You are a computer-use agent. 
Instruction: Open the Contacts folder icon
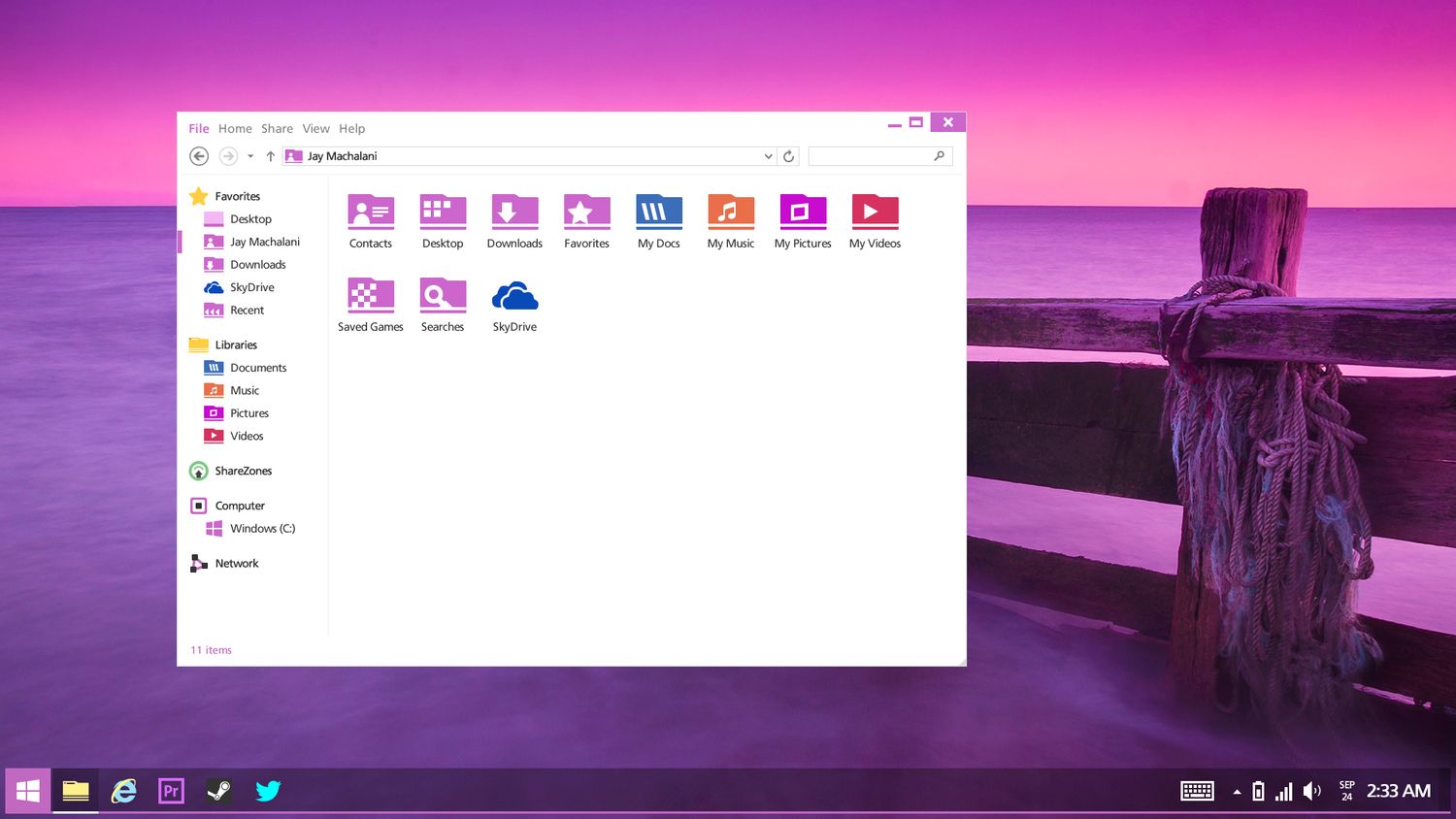coord(371,212)
